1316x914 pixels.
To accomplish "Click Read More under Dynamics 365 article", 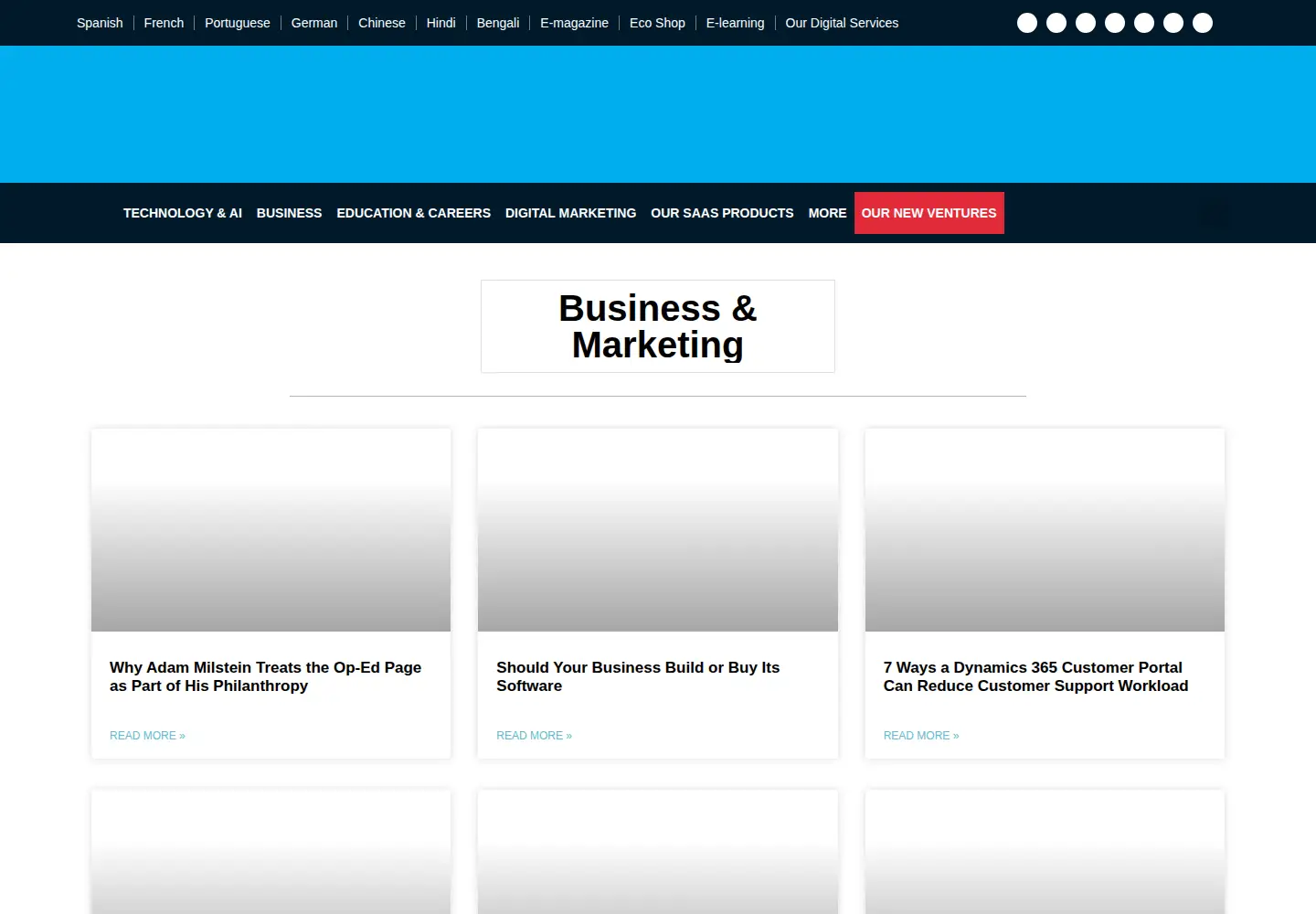I will 921,736.
